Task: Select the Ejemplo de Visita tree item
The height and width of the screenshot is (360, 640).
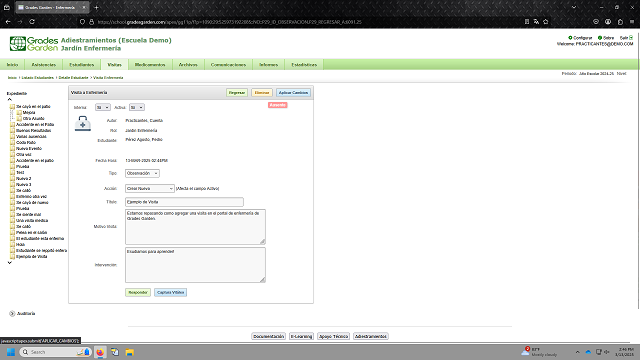Action: click(x=31, y=257)
